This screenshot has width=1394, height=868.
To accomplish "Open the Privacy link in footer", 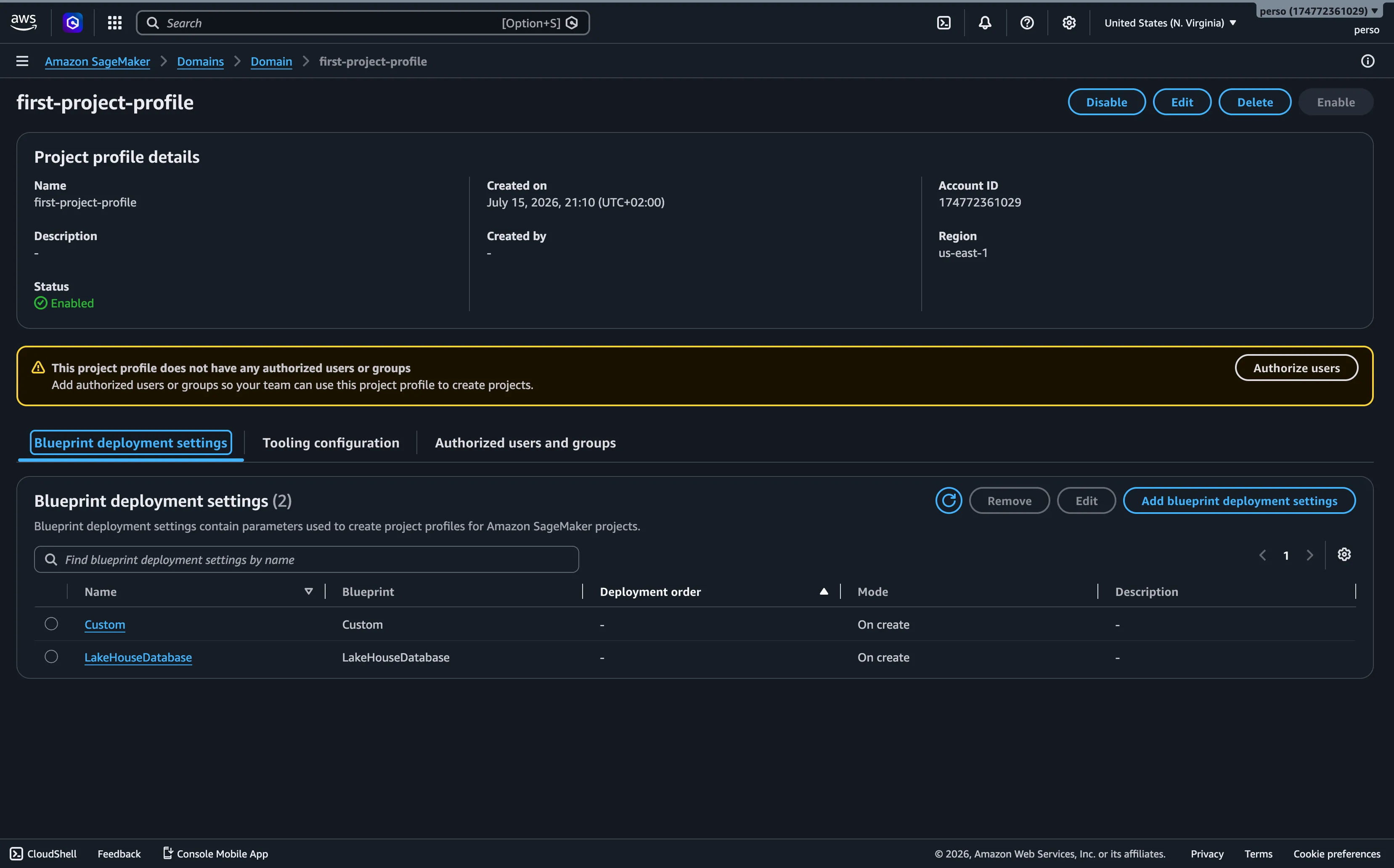I will [1207, 854].
